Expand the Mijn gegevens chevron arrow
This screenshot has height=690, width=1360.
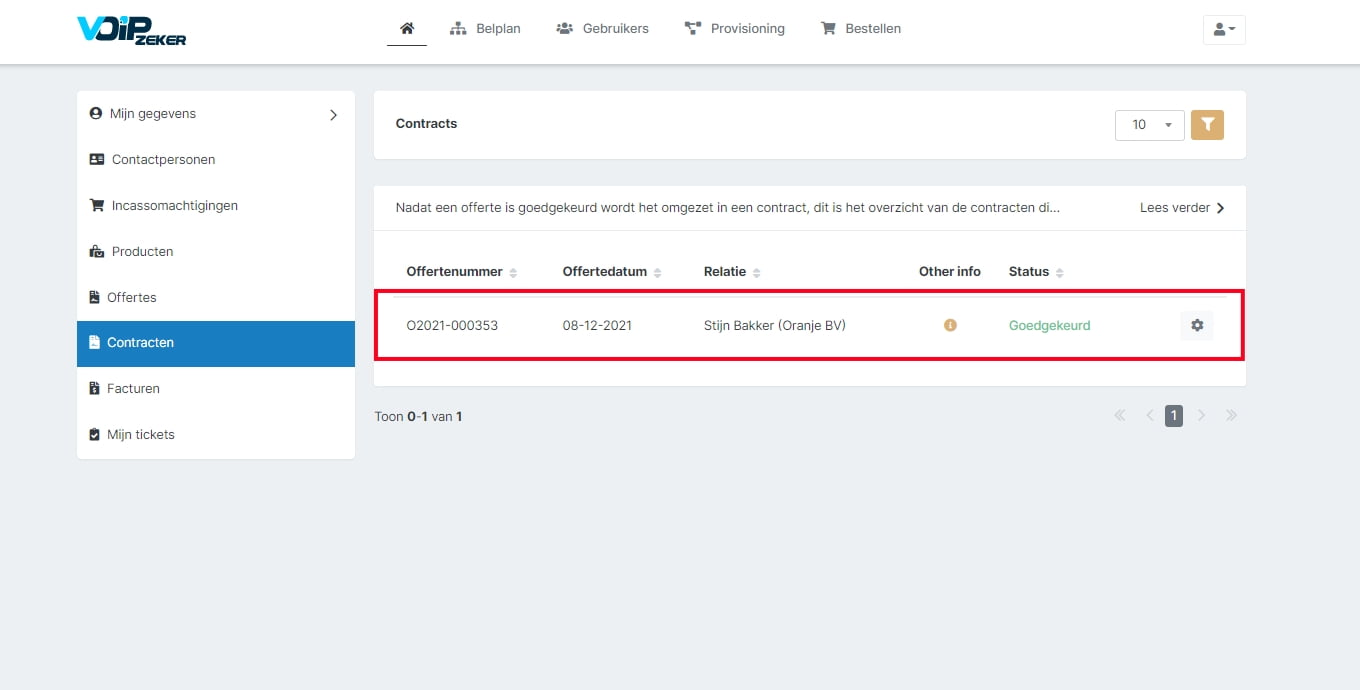[334, 115]
